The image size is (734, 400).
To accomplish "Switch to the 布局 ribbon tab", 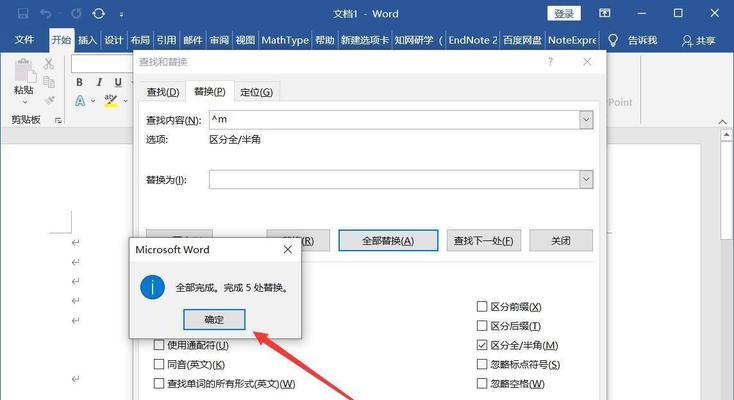I will point(139,40).
